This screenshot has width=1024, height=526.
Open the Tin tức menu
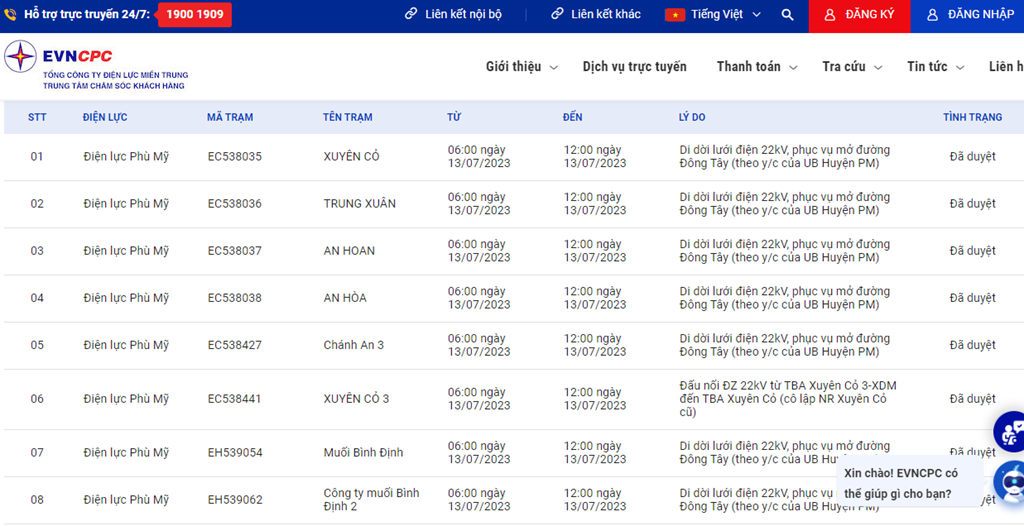[936, 67]
